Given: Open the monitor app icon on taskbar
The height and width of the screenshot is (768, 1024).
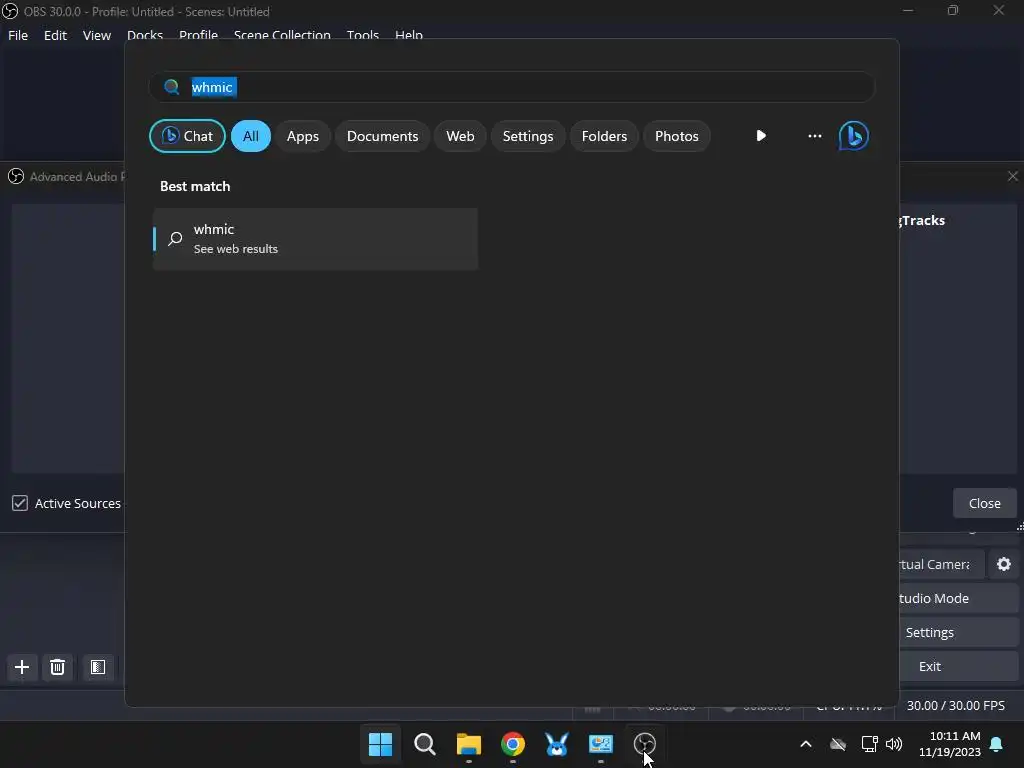Looking at the screenshot, I should [600, 744].
